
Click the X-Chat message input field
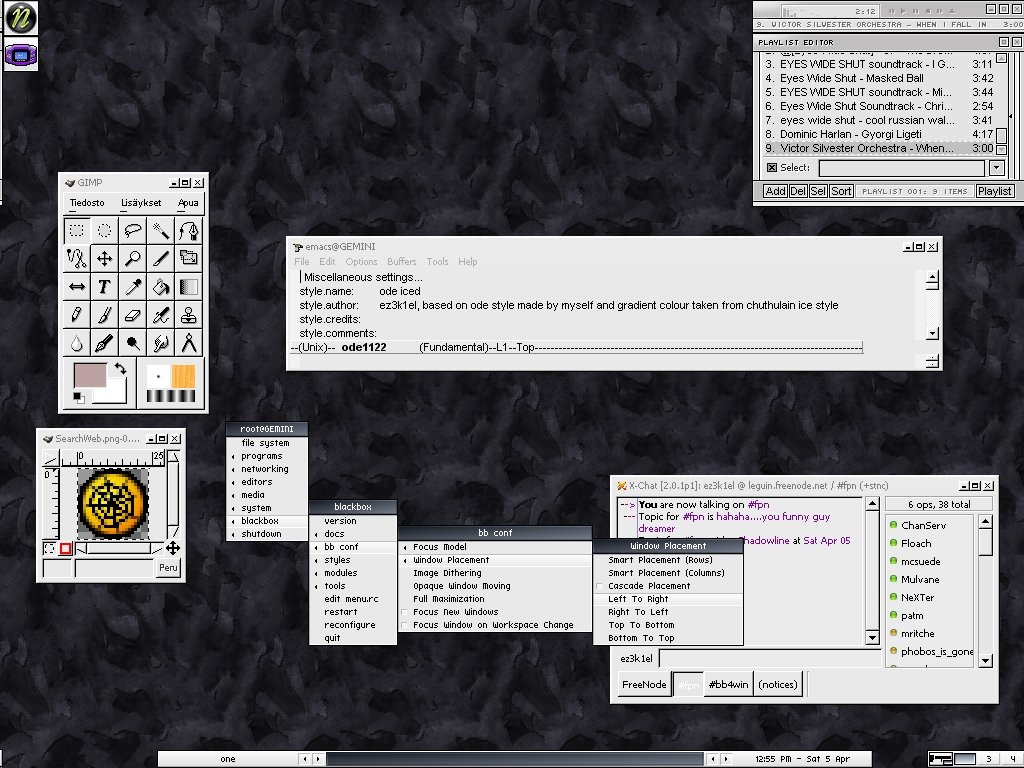point(770,658)
